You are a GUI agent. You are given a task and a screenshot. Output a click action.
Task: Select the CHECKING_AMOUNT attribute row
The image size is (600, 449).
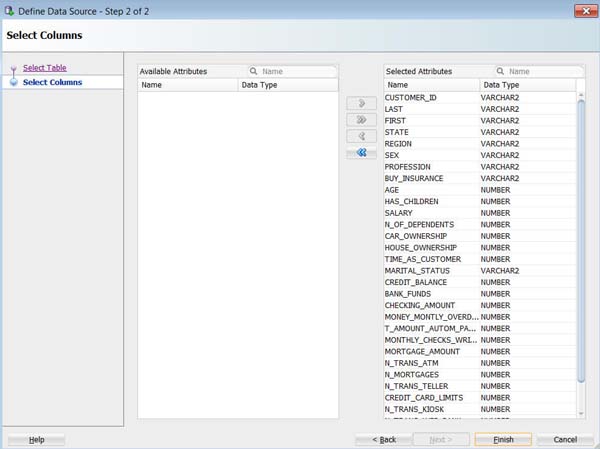[x=480, y=305]
